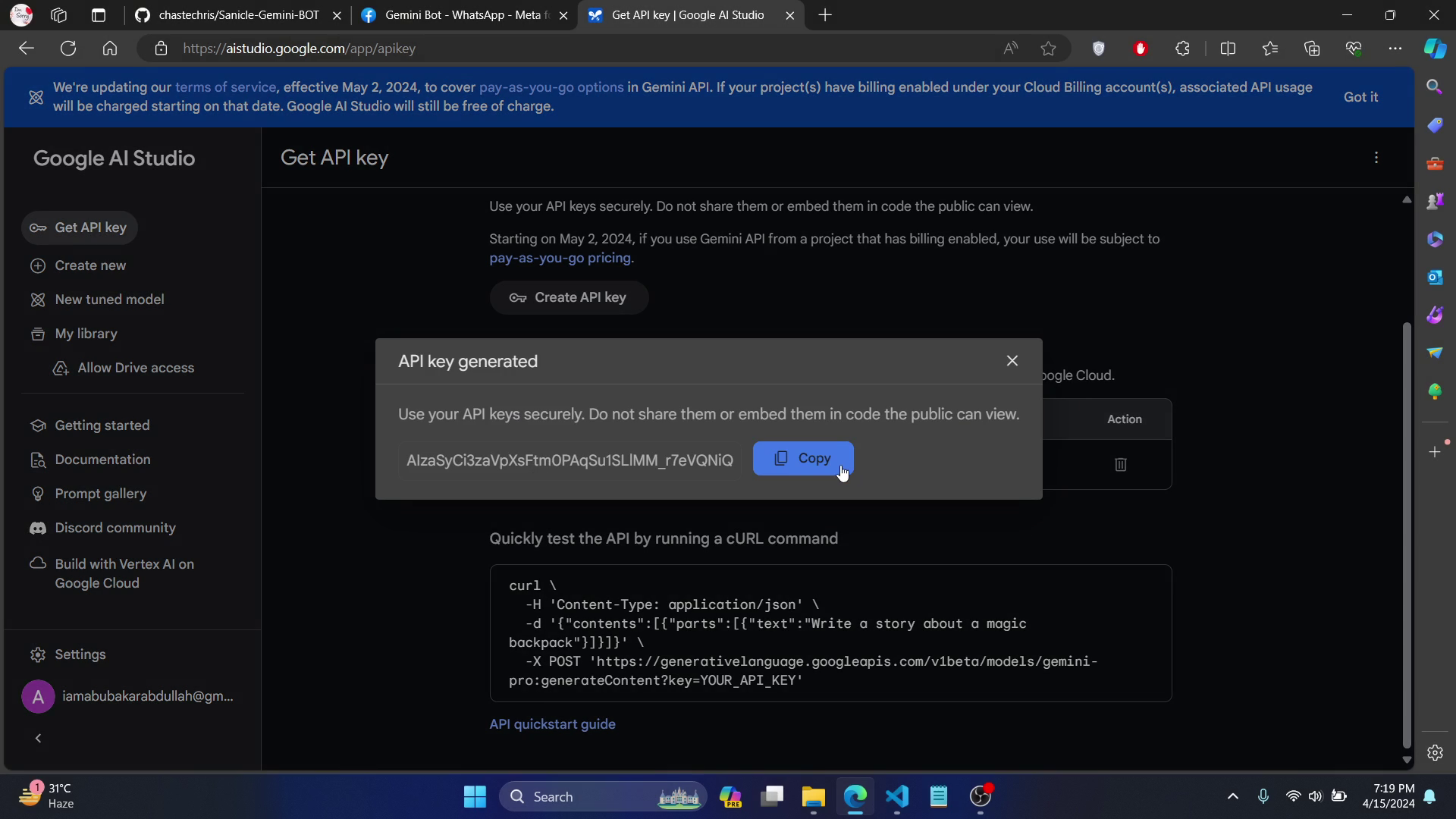Image resolution: width=1456 pixels, height=819 pixels.
Task: Open Prompt gallery from sidebar
Action: [x=100, y=494]
